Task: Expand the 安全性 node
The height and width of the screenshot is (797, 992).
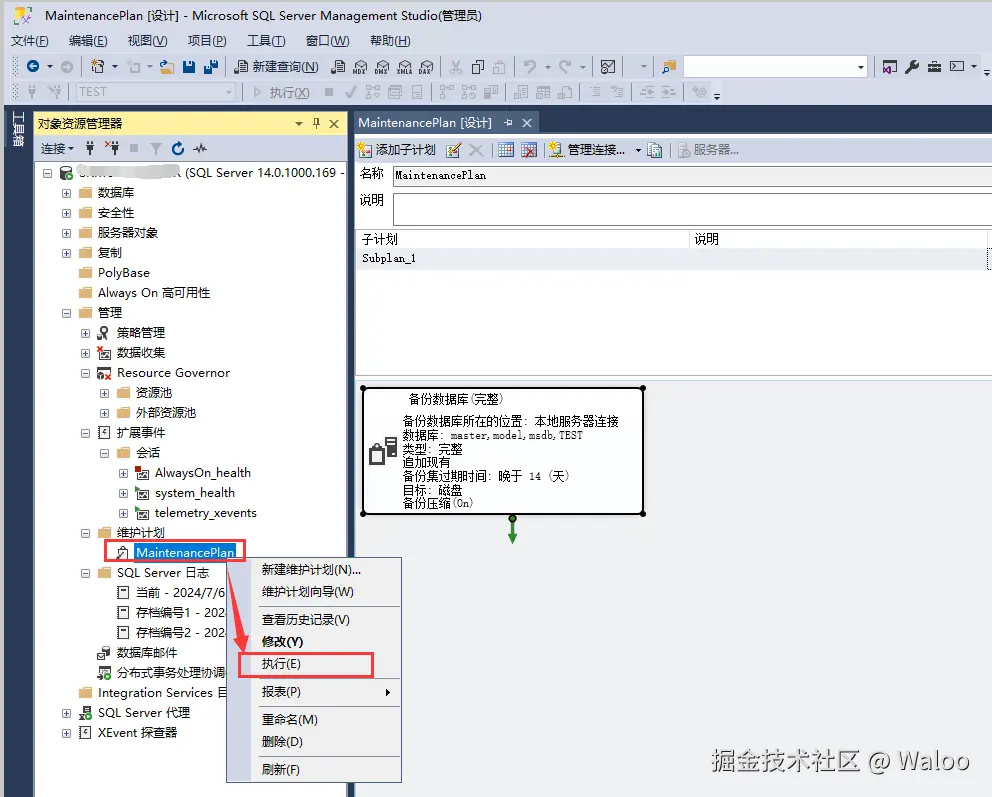Action: tap(66, 213)
